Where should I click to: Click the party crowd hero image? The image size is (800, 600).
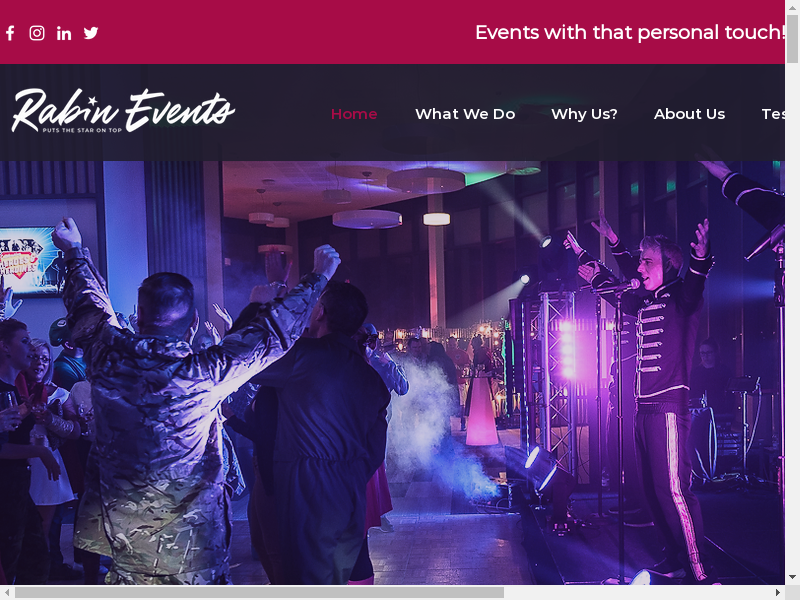click(392, 373)
